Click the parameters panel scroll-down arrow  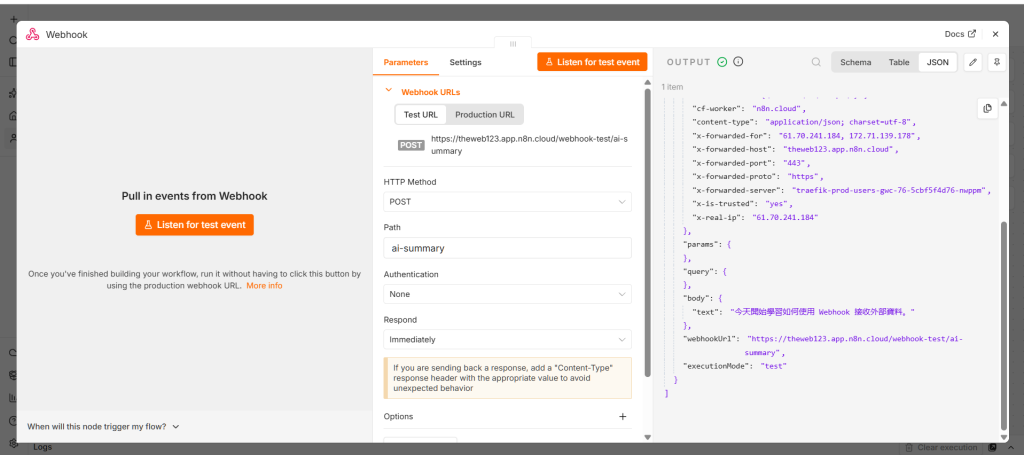tap(647, 437)
